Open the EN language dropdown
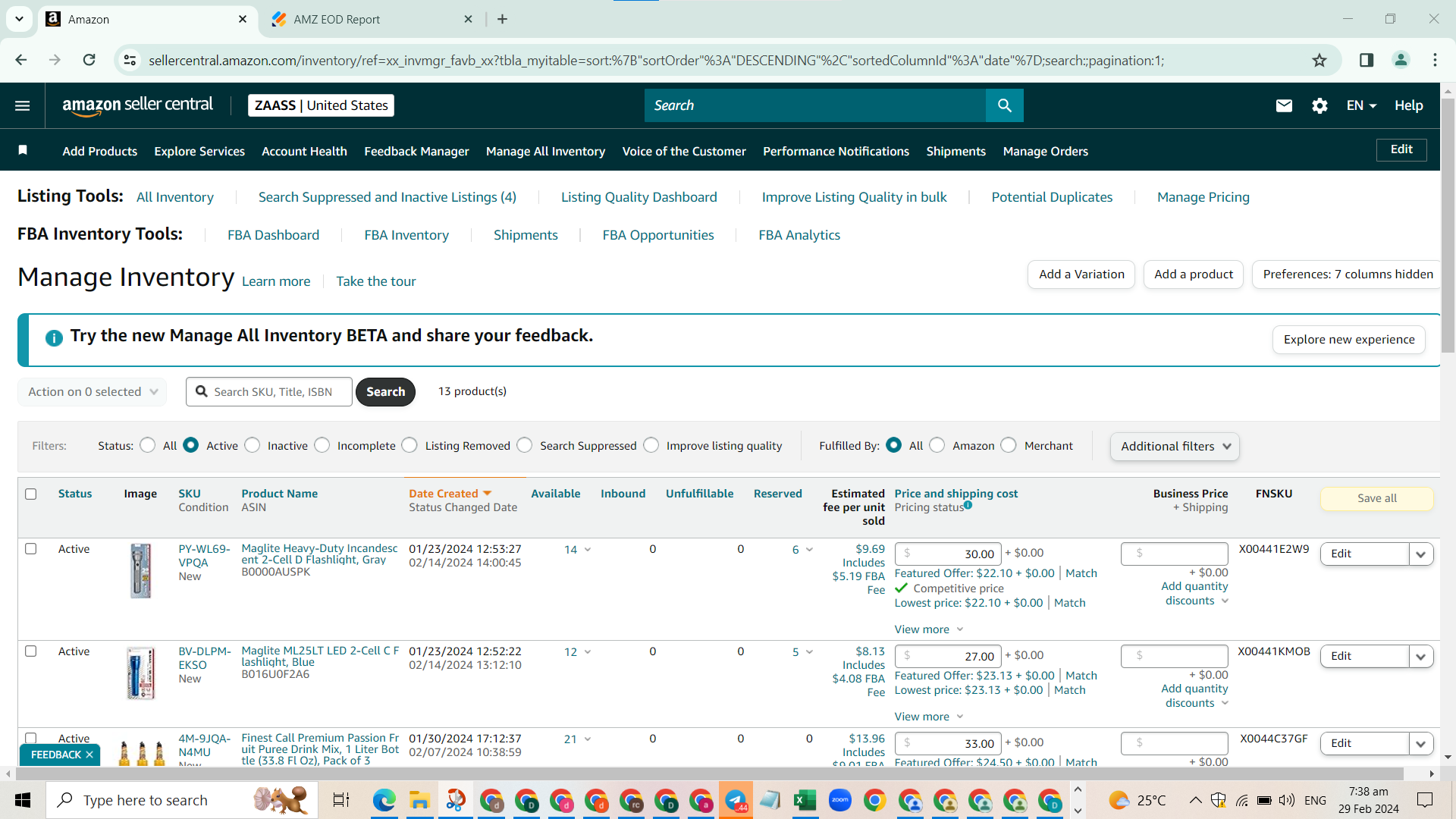This screenshot has height=819, width=1456. coord(1361,105)
